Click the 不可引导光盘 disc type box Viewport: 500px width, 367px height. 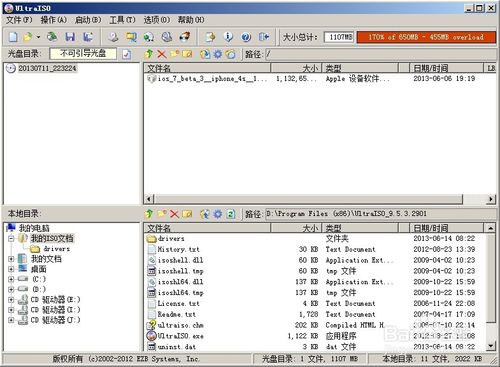pyautogui.click(x=83, y=54)
